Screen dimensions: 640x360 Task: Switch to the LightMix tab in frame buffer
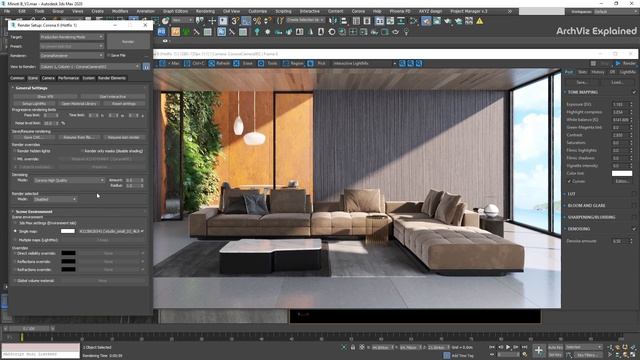pos(627,72)
